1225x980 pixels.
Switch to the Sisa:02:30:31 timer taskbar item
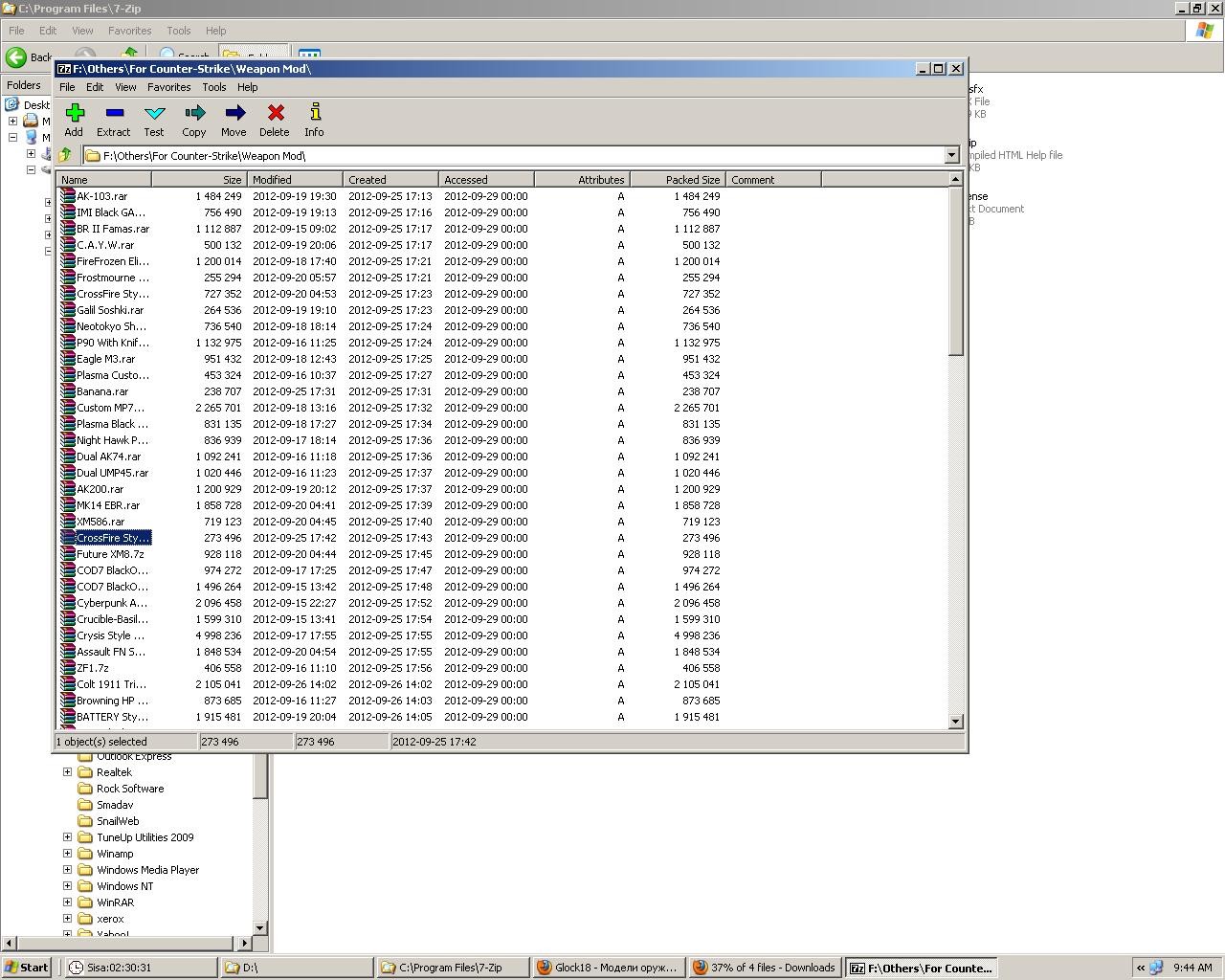[x=140, y=968]
